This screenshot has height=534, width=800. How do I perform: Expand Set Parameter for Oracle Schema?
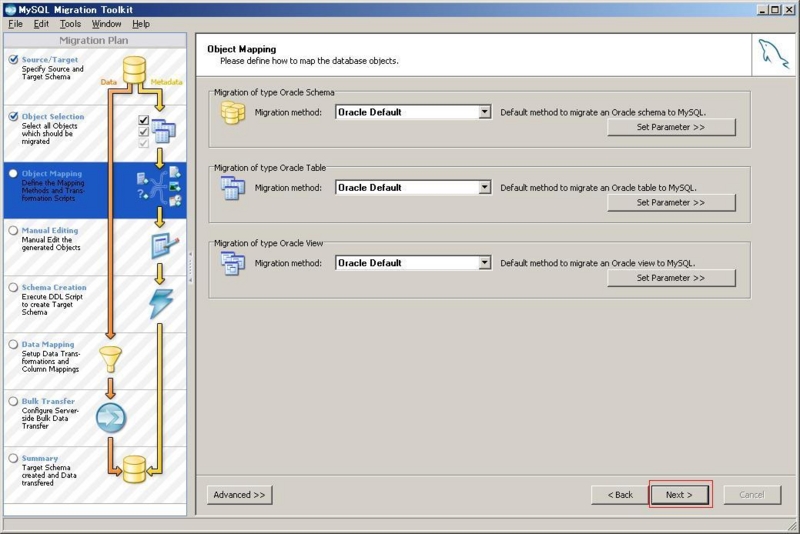click(x=671, y=127)
